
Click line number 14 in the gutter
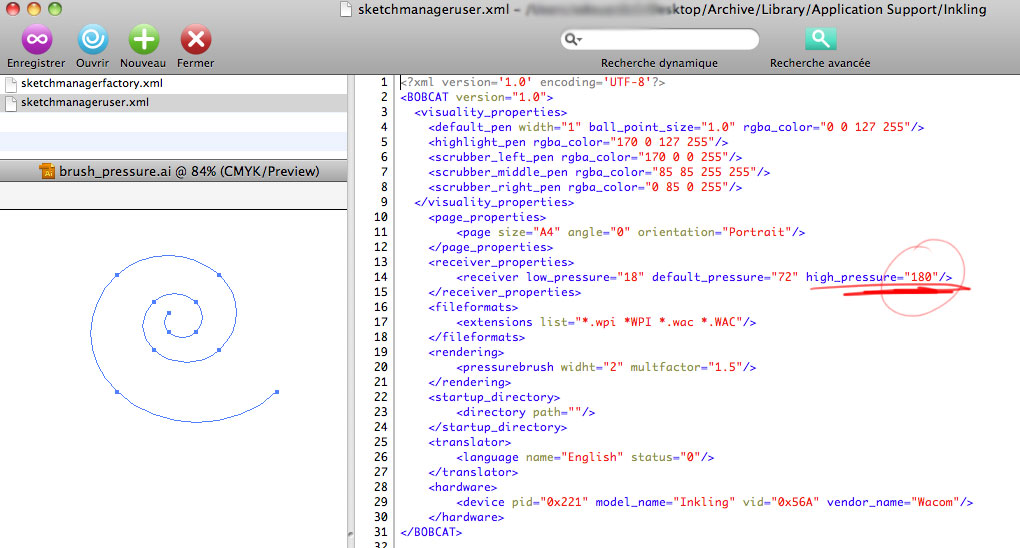(381, 277)
